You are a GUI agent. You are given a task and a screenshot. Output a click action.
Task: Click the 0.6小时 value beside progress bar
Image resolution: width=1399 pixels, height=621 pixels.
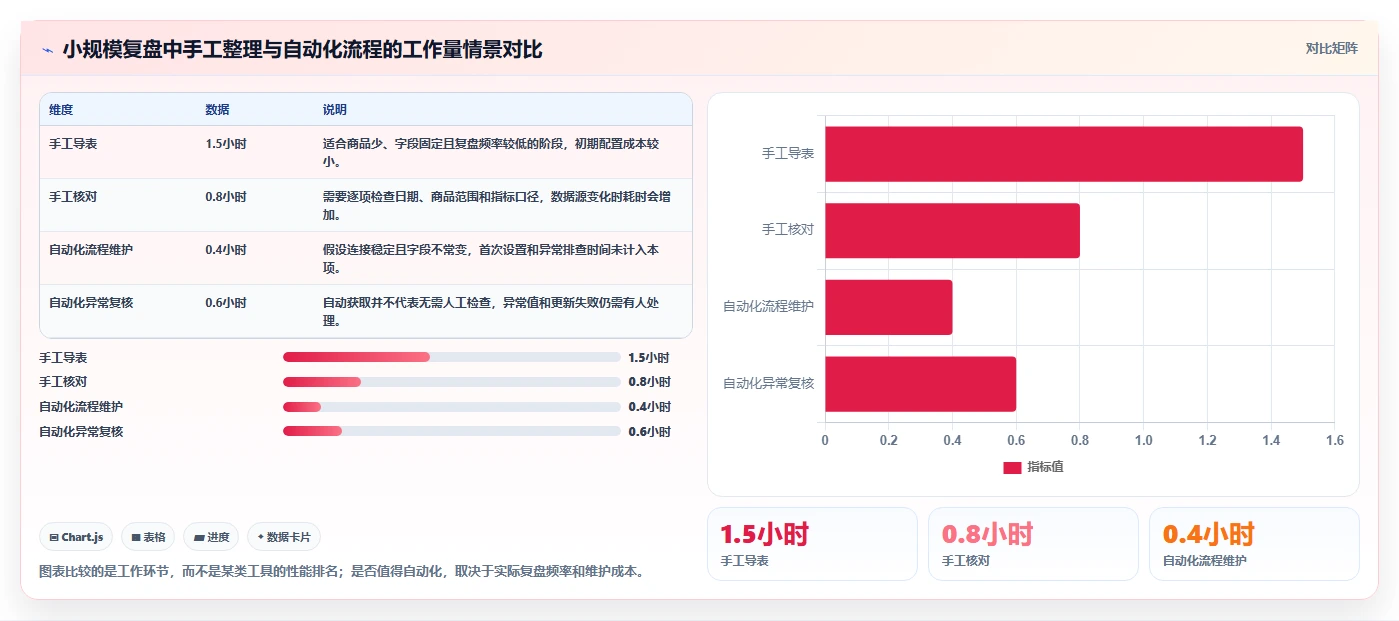coord(649,432)
